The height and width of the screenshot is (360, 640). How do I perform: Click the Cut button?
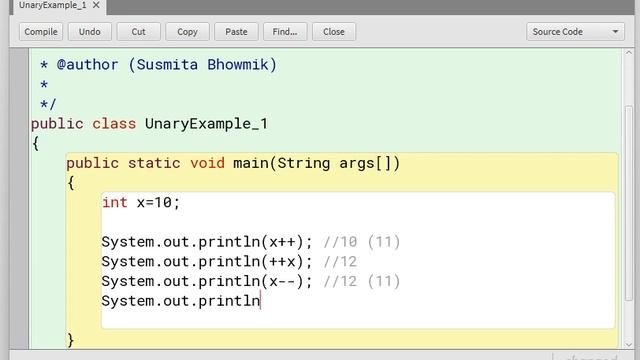click(138, 32)
